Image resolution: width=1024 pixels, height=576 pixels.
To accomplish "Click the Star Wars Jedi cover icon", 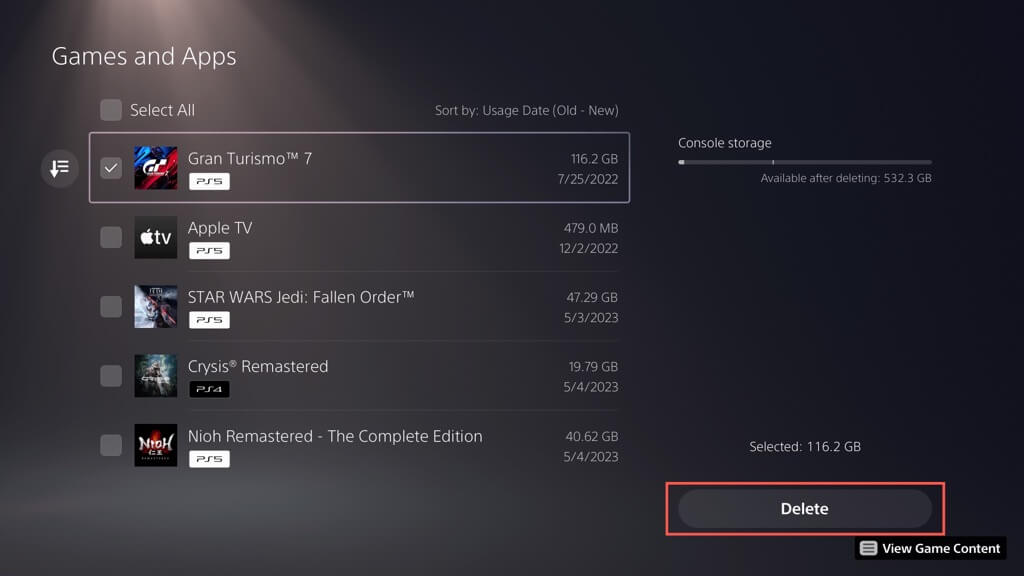I will click(155, 307).
